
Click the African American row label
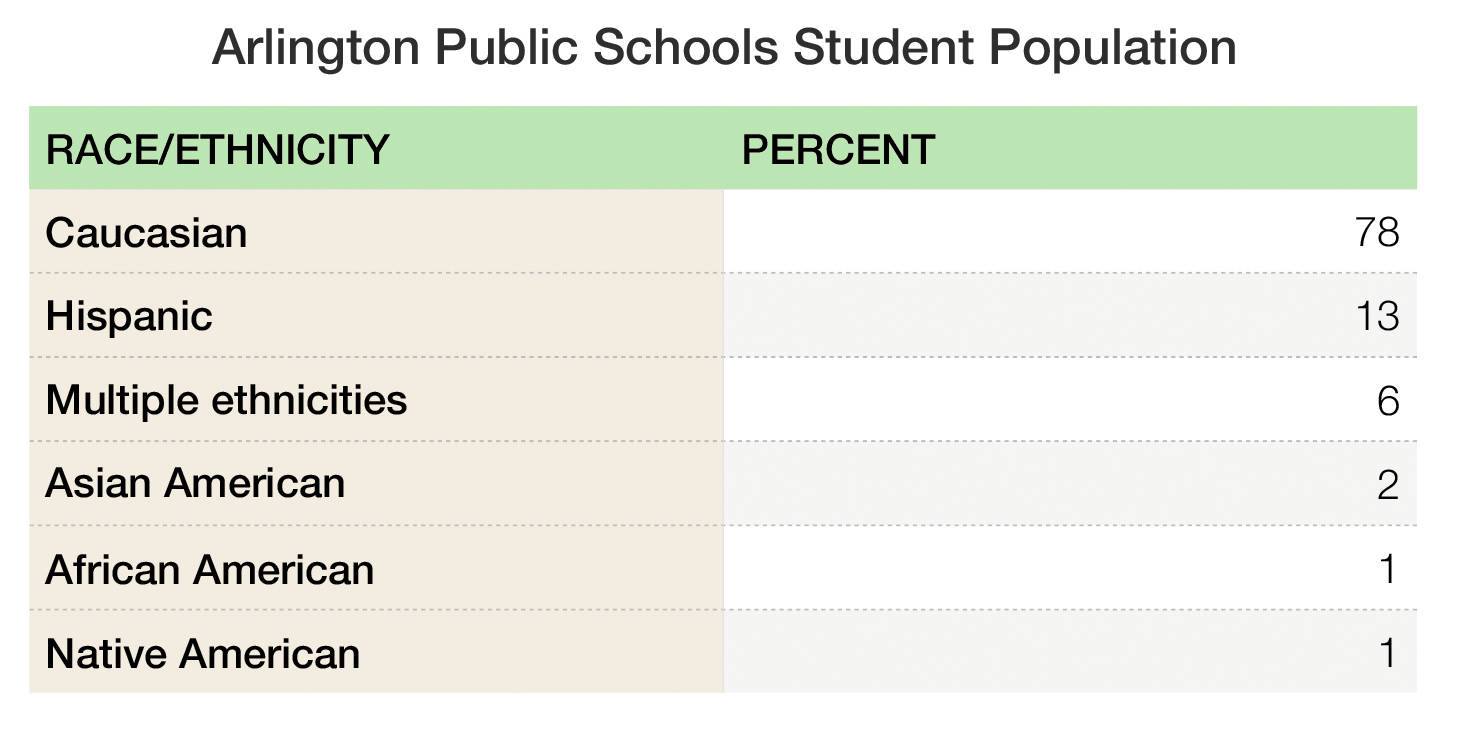(x=210, y=570)
